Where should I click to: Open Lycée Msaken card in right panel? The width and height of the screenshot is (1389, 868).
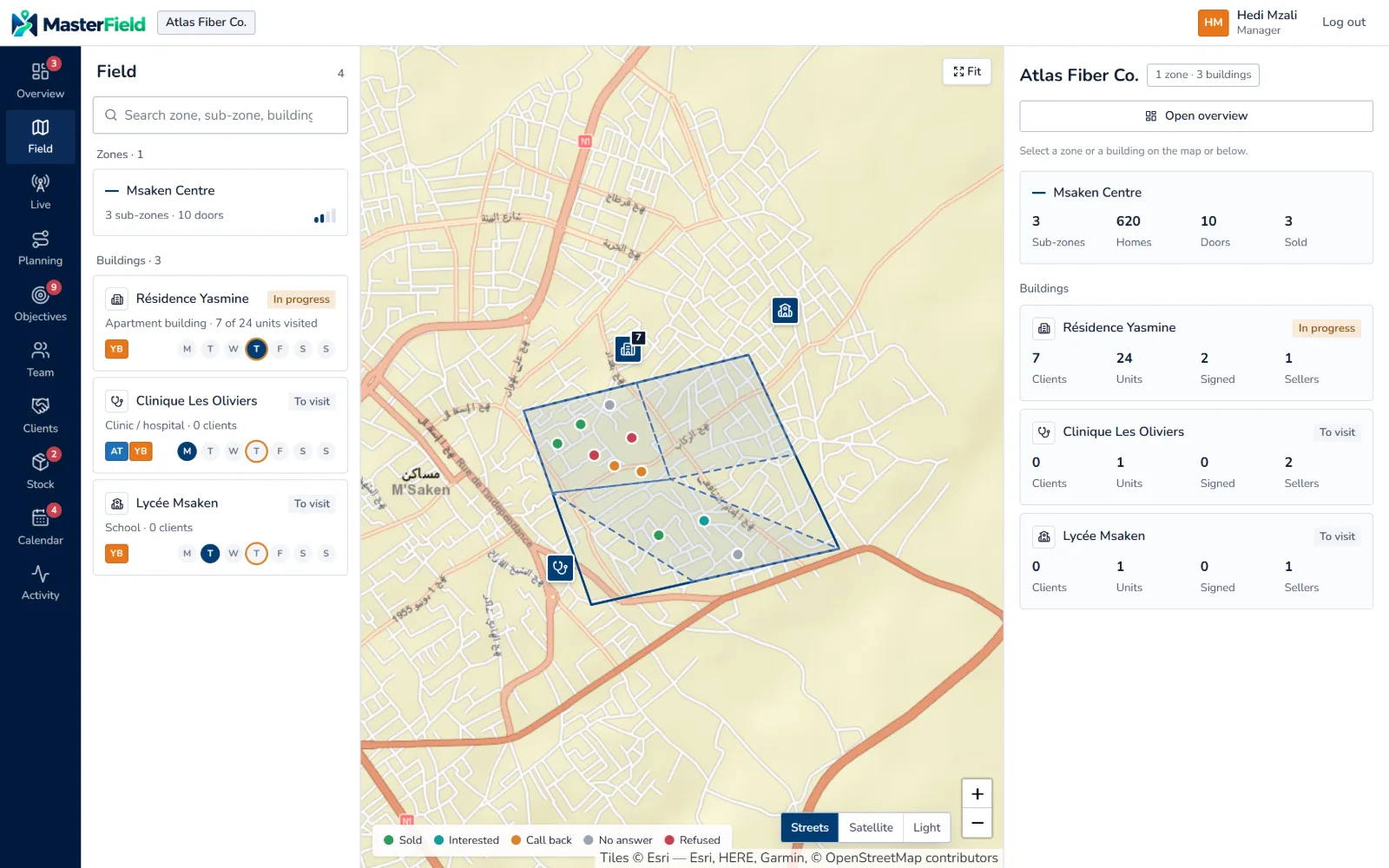(1195, 561)
